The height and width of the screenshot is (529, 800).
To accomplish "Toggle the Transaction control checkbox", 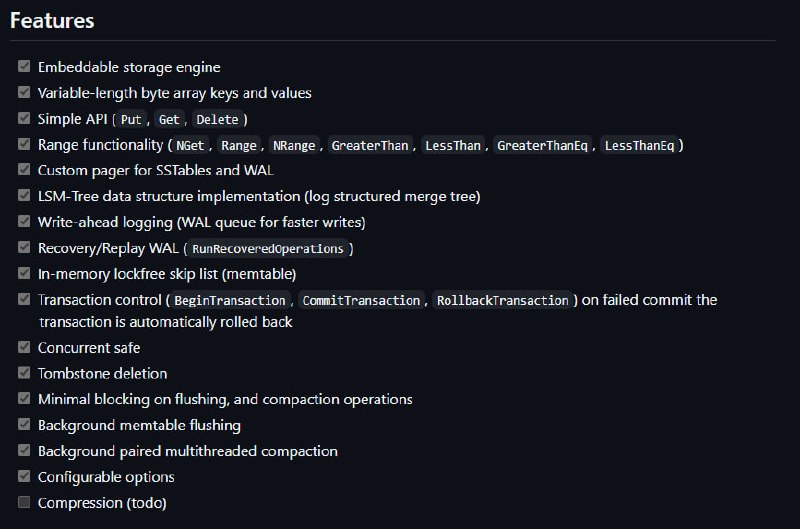I will click(24, 299).
